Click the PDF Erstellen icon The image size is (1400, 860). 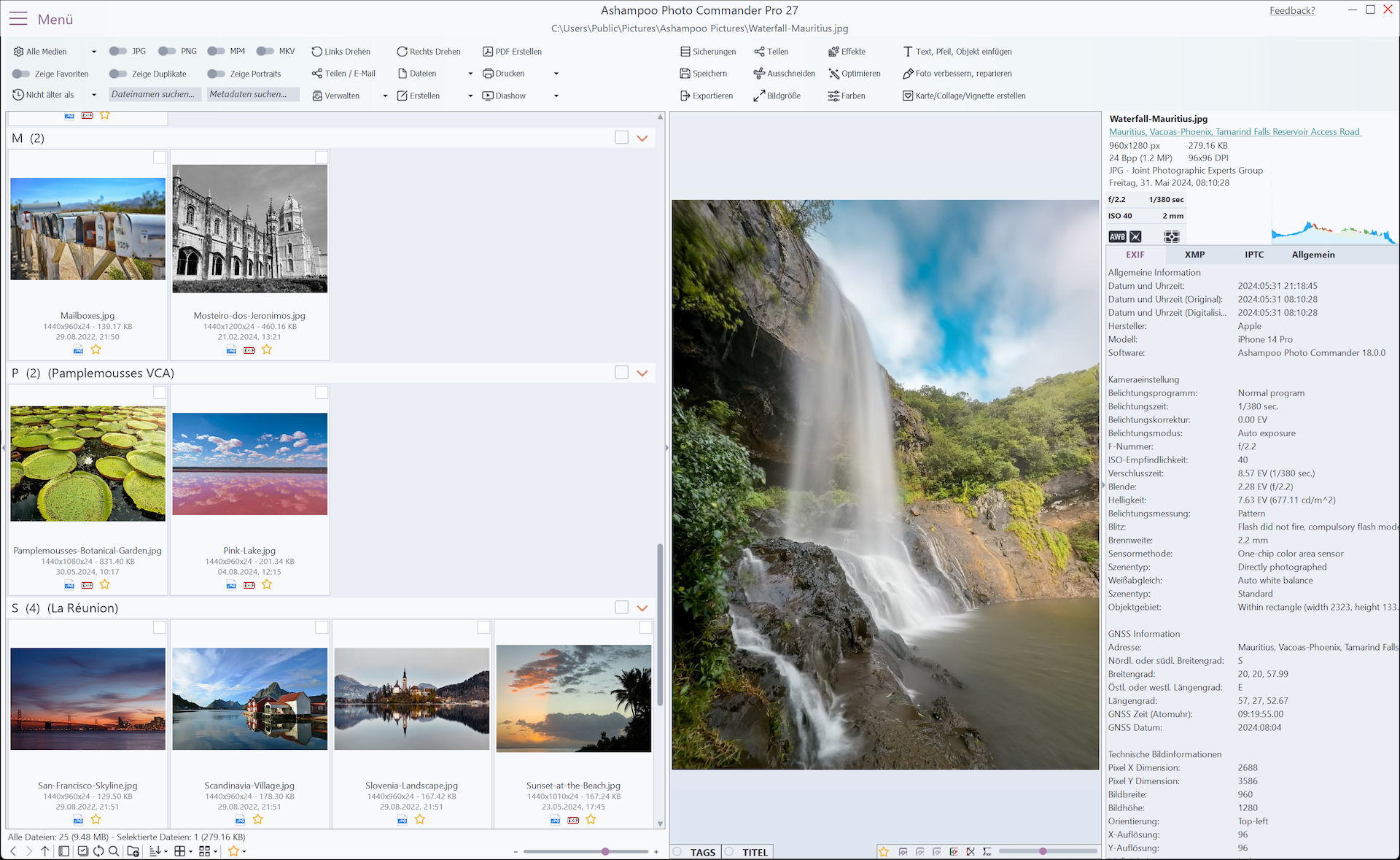point(488,52)
